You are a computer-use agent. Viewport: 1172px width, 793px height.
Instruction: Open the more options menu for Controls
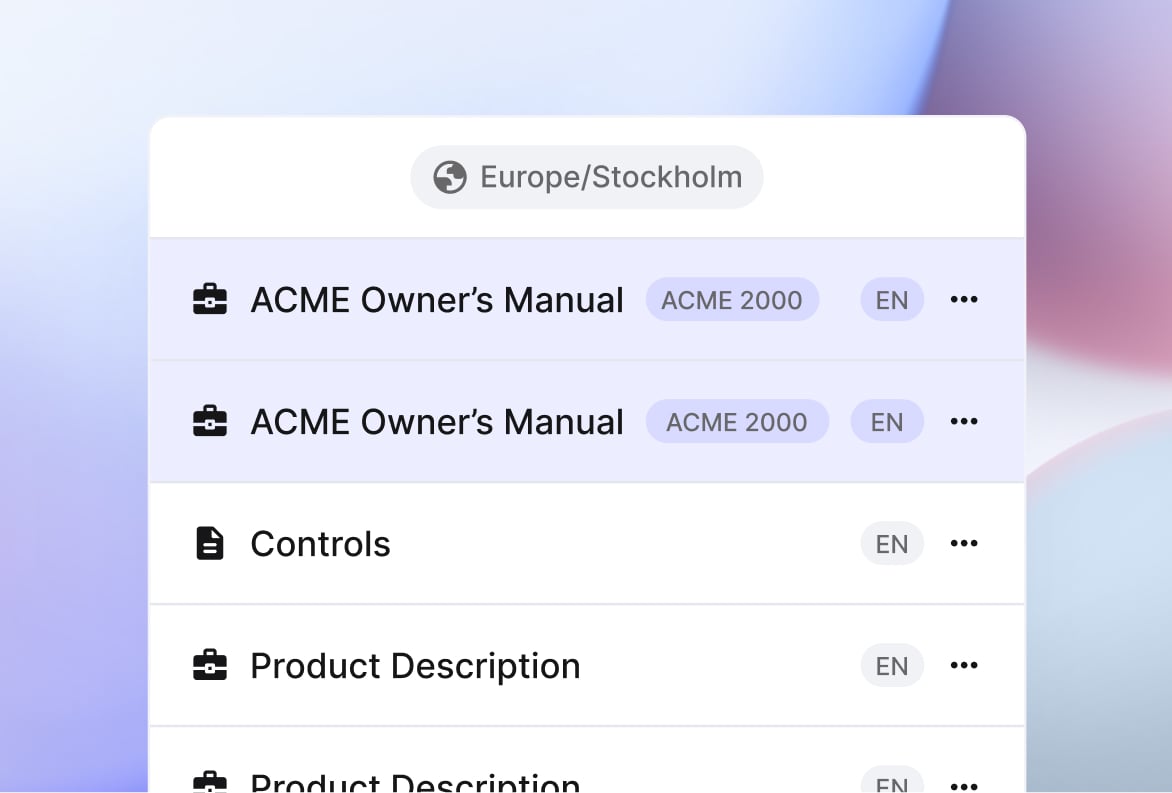pyautogui.click(x=964, y=544)
